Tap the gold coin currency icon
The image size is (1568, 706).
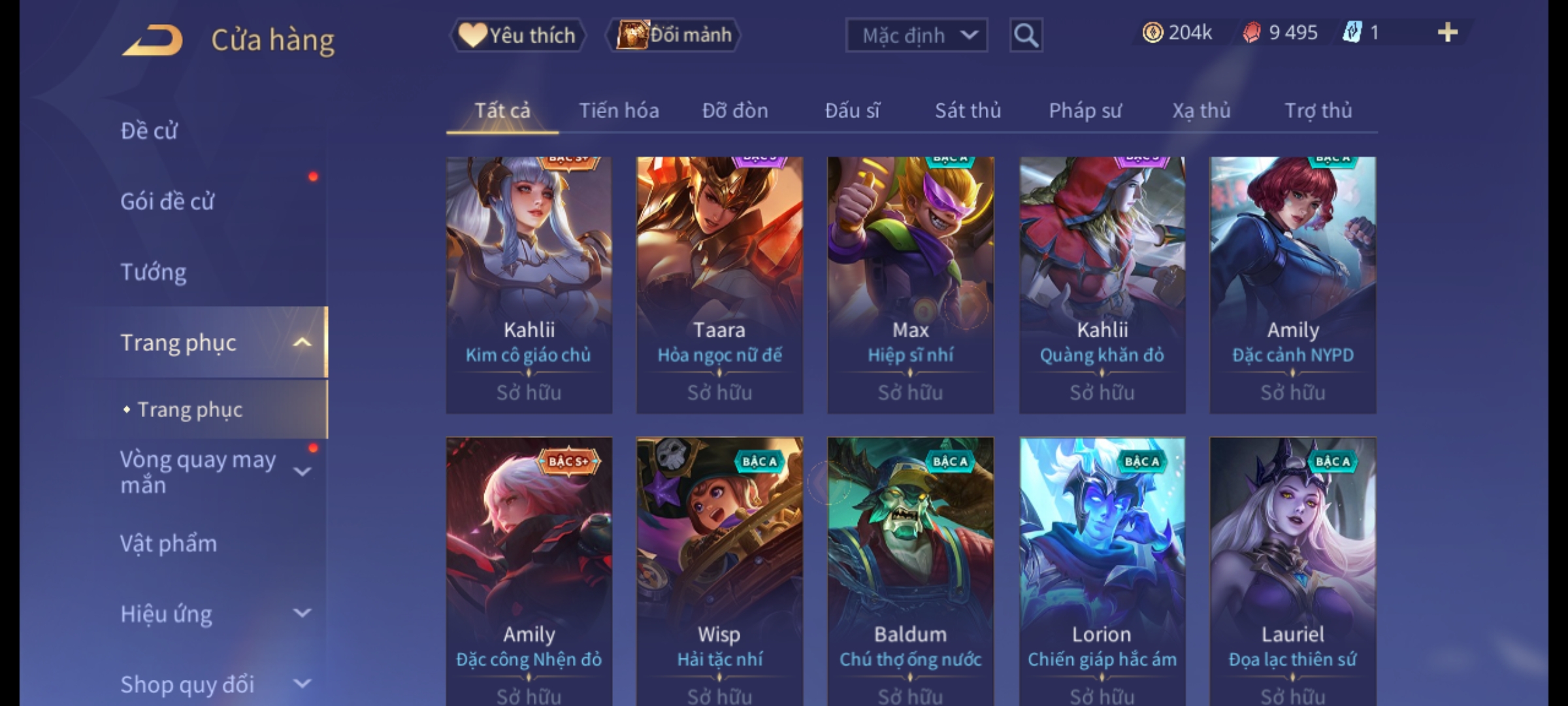click(1152, 33)
